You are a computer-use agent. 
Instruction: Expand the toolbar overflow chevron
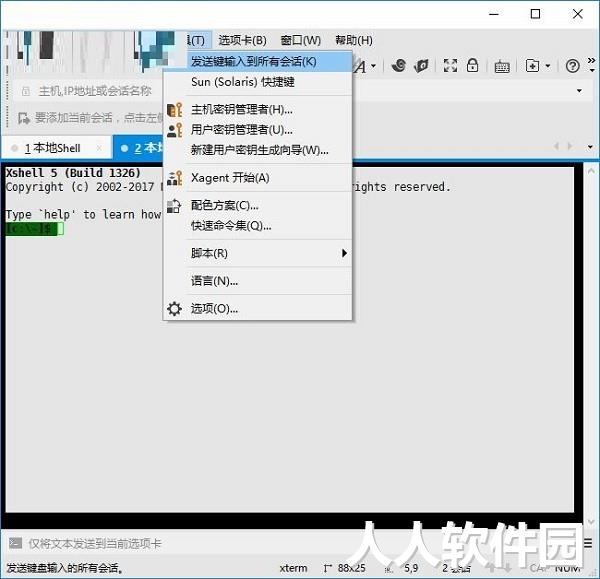pyautogui.click(x=592, y=65)
